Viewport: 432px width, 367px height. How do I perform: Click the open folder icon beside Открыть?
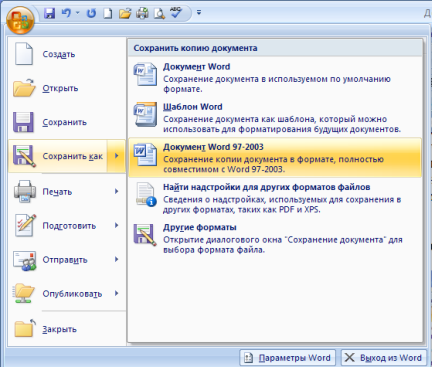pyautogui.click(x=24, y=88)
